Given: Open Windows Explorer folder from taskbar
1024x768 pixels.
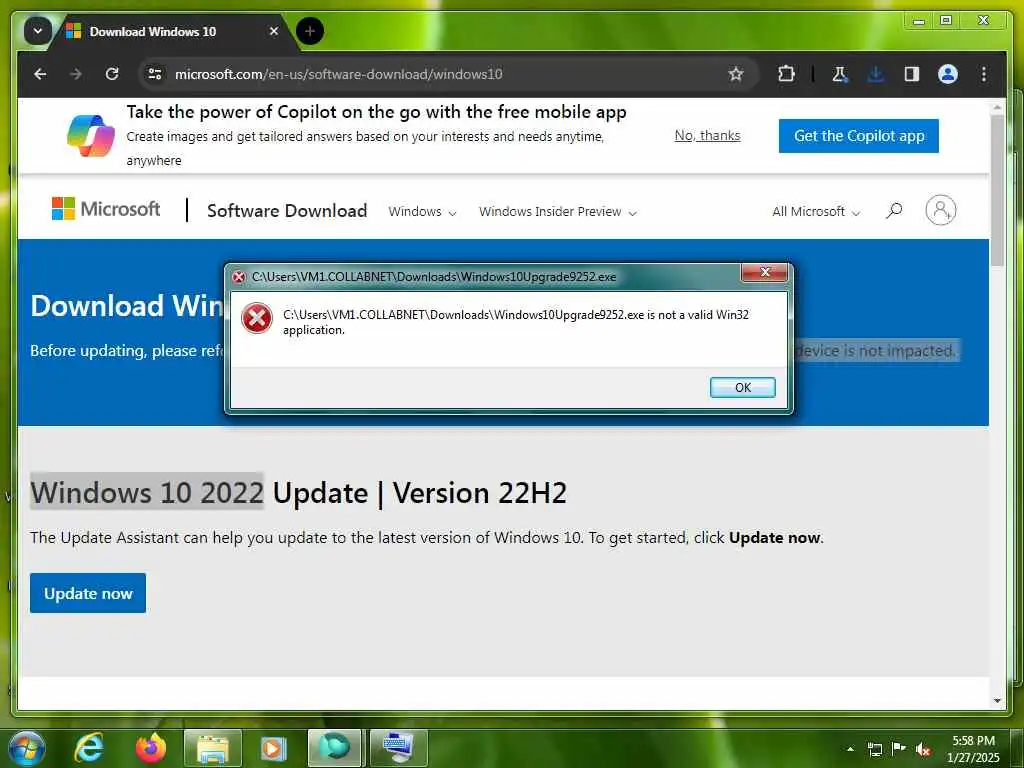Looking at the screenshot, I should (213, 748).
